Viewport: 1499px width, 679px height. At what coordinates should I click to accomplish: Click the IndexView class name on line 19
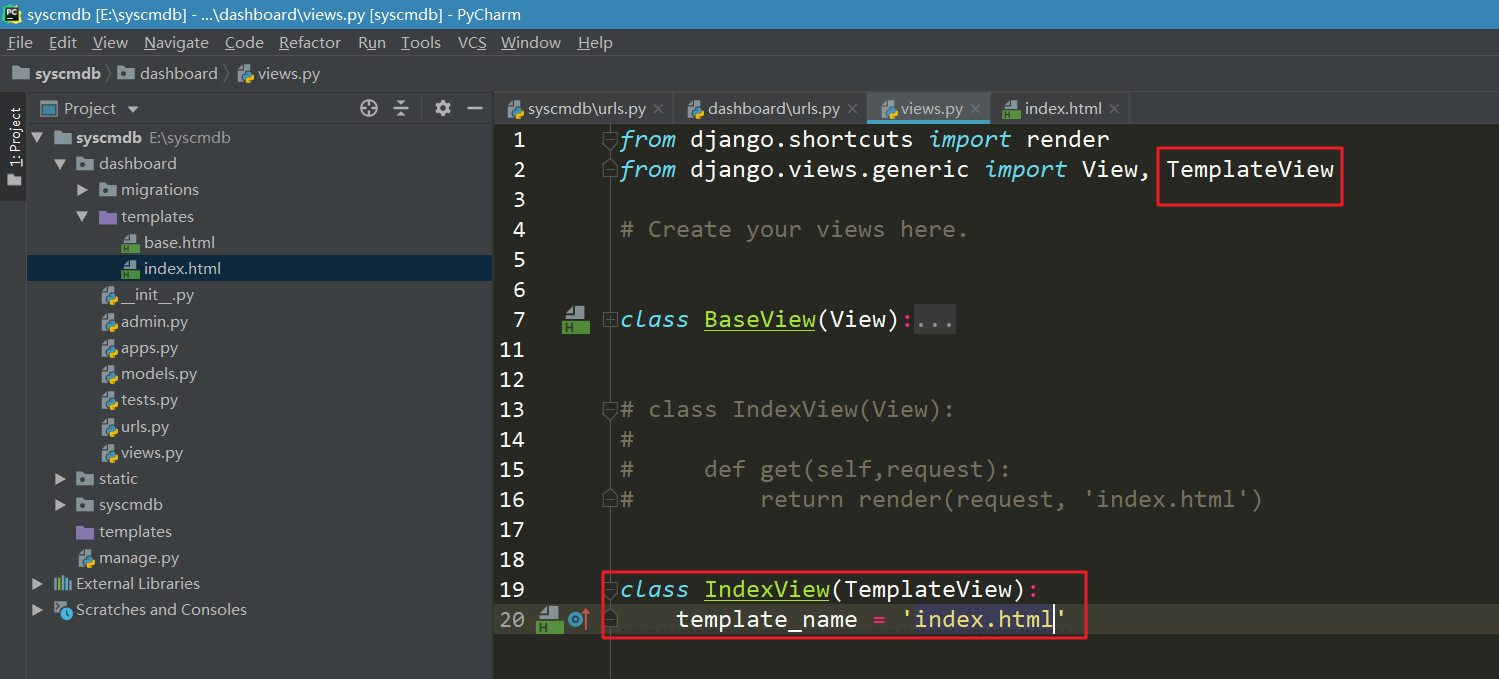(767, 590)
